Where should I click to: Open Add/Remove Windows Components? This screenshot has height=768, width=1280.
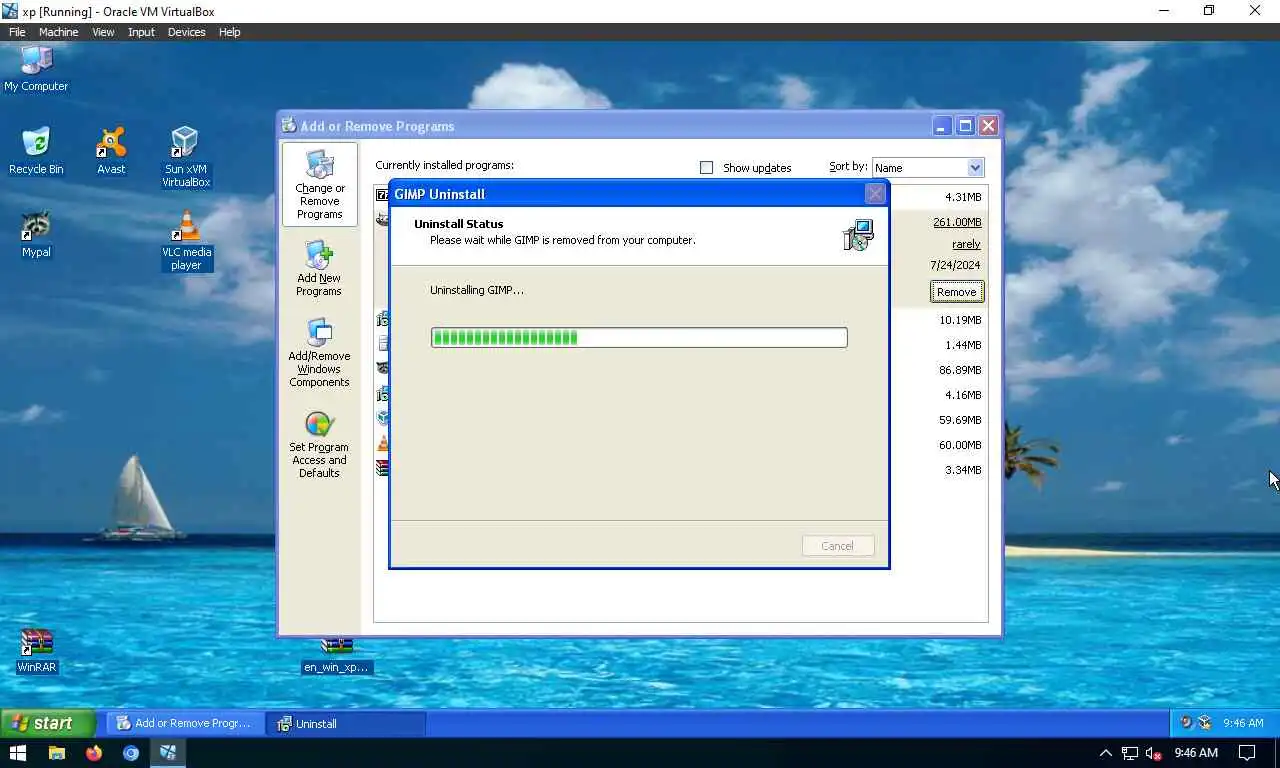pos(319,353)
